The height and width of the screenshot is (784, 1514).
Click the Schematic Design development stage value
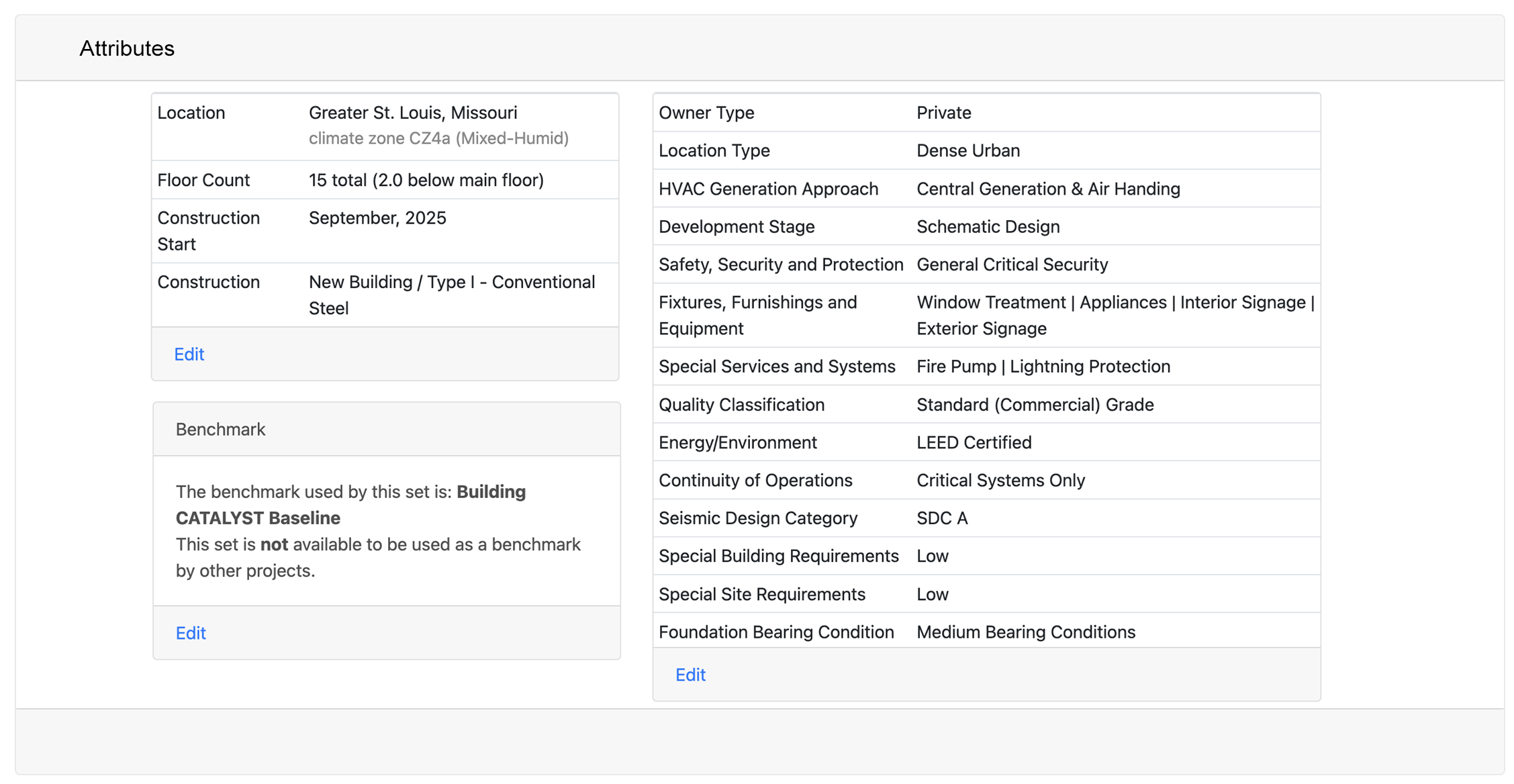tap(988, 227)
